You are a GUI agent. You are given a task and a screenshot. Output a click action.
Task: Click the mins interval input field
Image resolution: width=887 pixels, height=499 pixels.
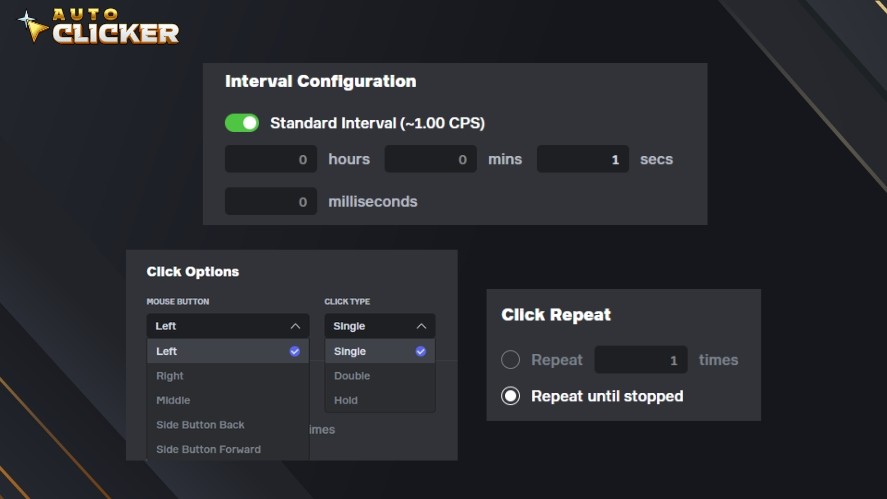pos(430,159)
